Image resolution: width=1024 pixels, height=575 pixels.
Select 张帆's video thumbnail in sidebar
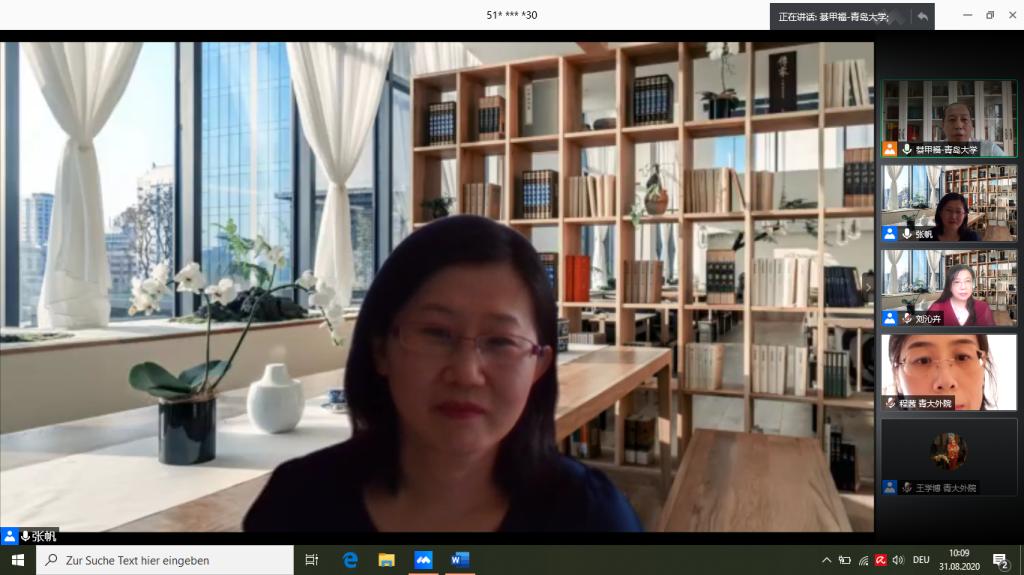pos(948,203)
